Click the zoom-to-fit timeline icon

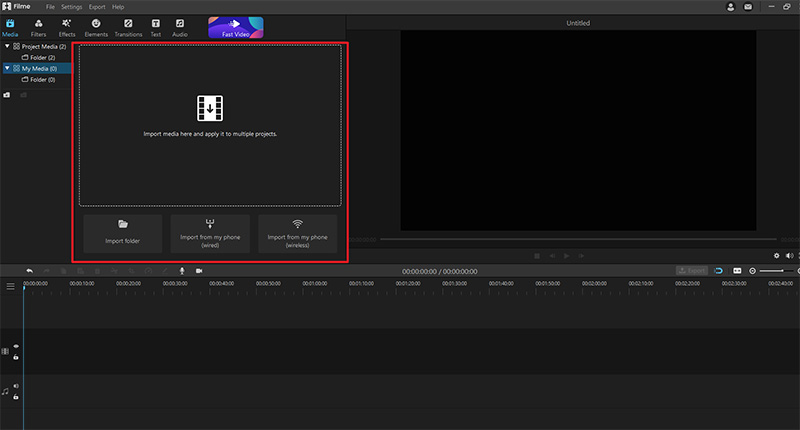pyautogui.click(x=737, y=271)
